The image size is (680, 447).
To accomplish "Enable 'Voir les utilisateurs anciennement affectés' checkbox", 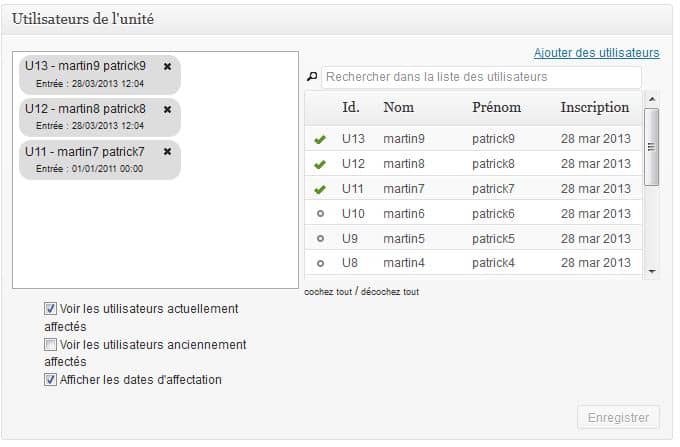I will click(50, 345).
